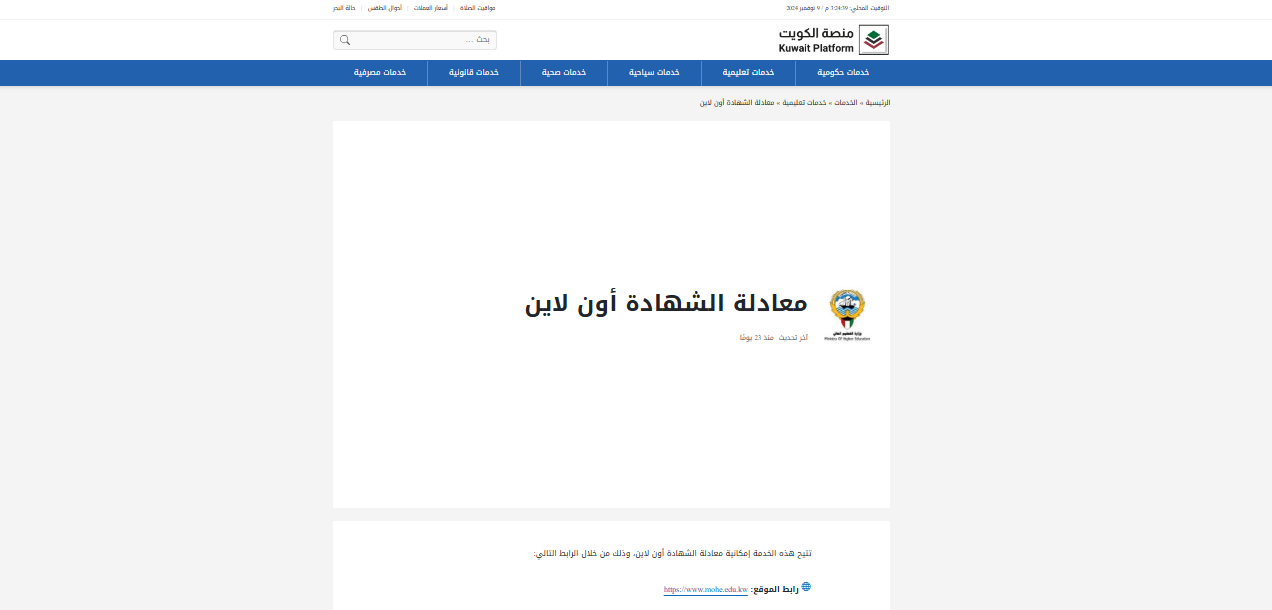Click the Ministry of Higher Education emblem

click(x=847, y=314)
